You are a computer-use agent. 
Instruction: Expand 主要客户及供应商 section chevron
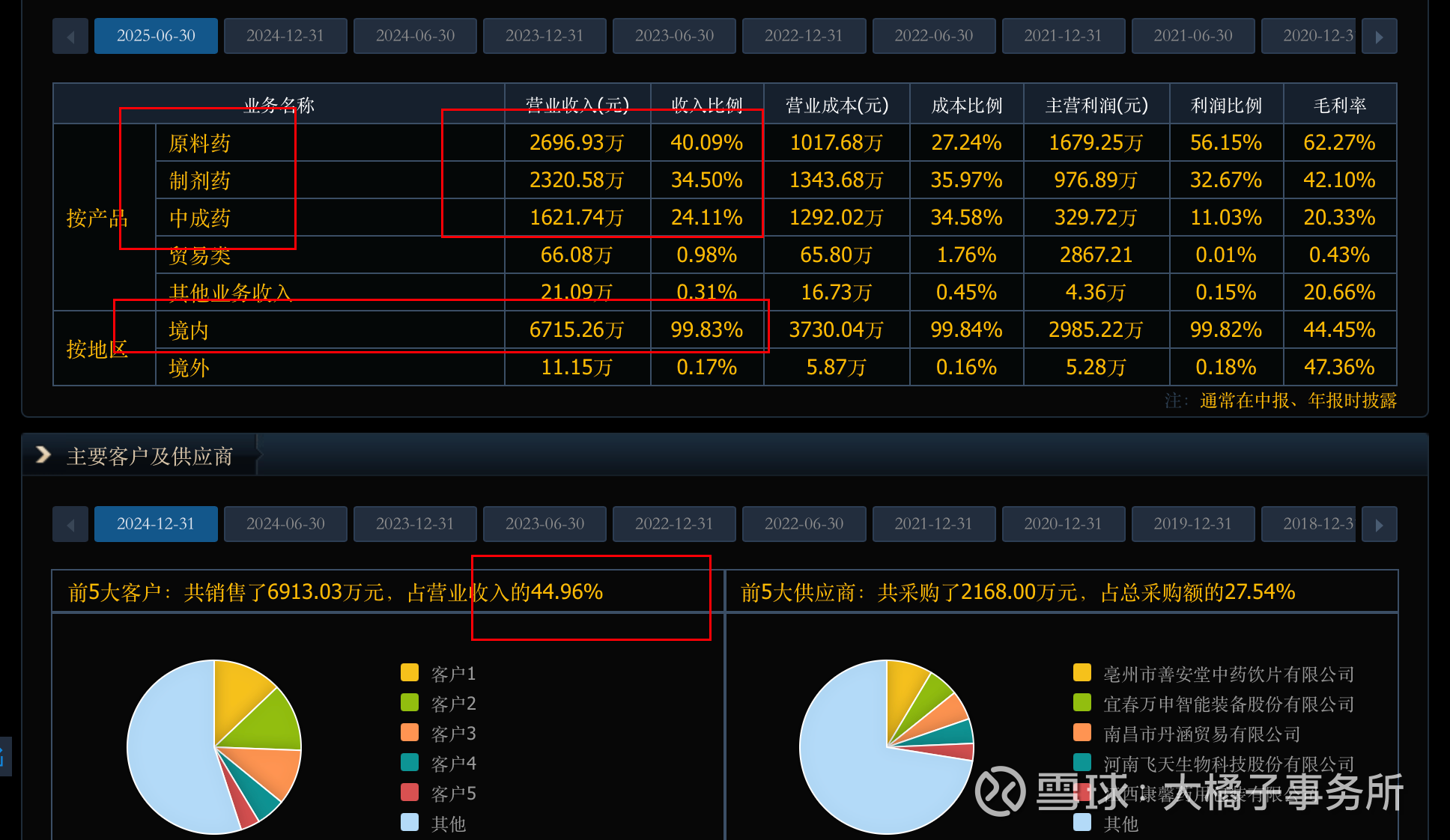(x=43, y=454)
